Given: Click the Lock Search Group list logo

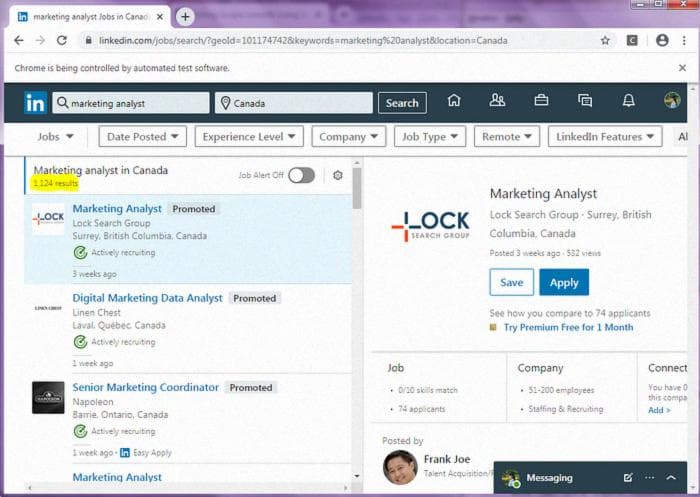Looking at the screenshot, I should pos(48,218).
